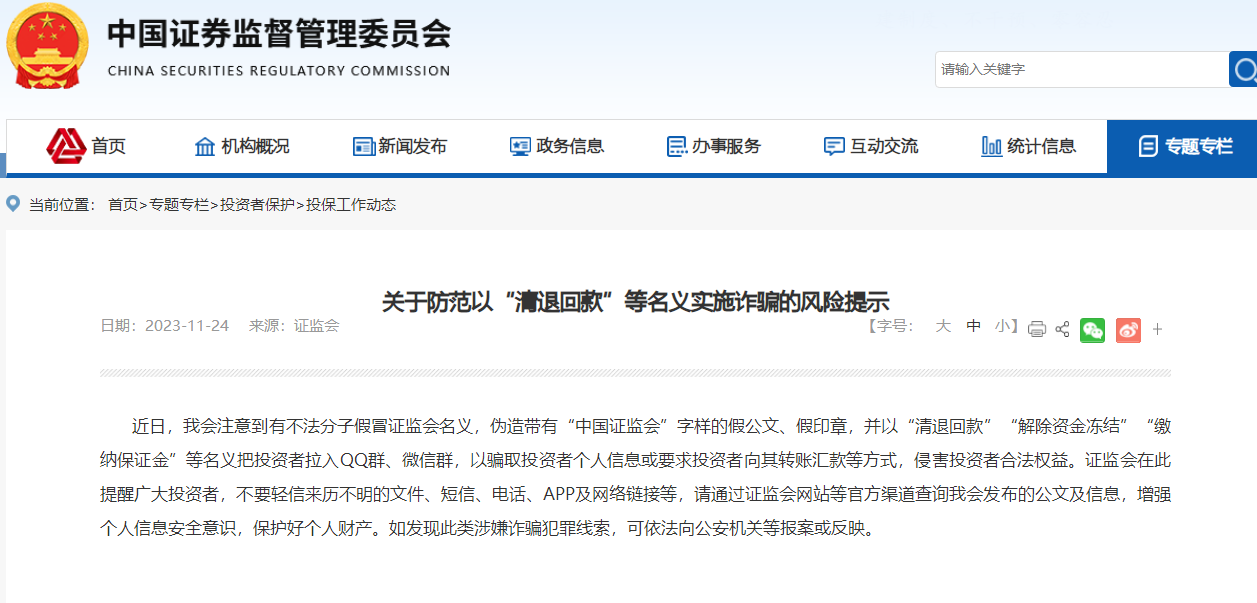Set font size to small (小)

tap(1002, 326)
